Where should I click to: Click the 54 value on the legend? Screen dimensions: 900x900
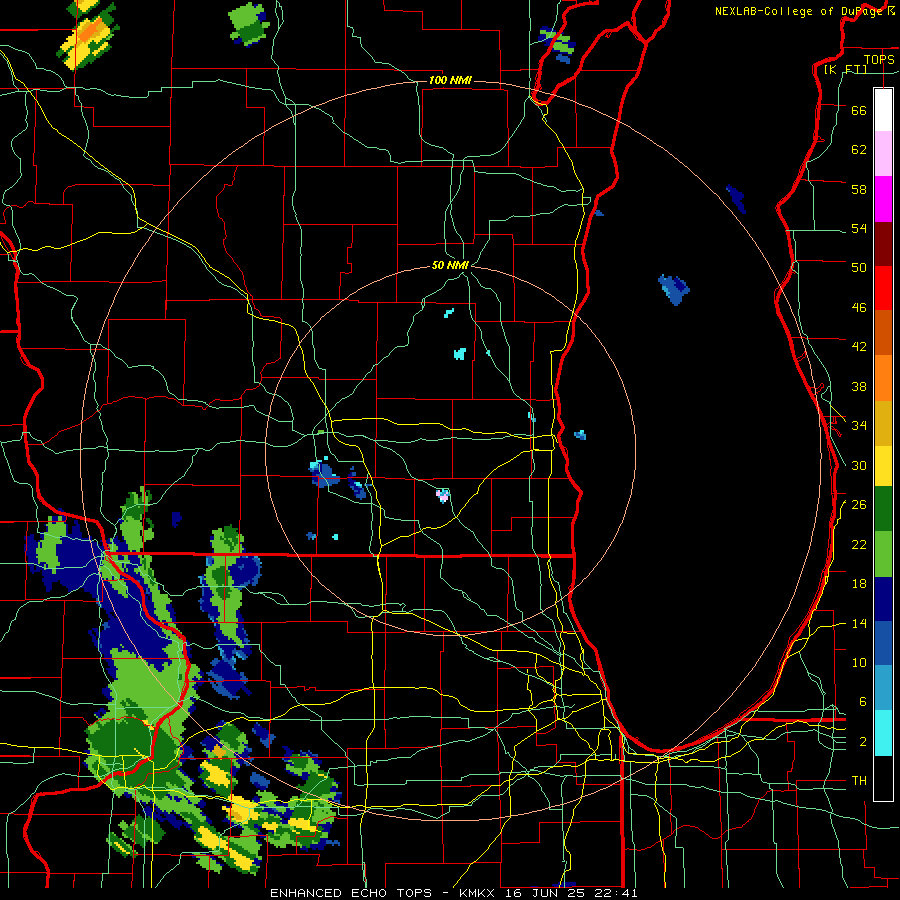point(859,228)
